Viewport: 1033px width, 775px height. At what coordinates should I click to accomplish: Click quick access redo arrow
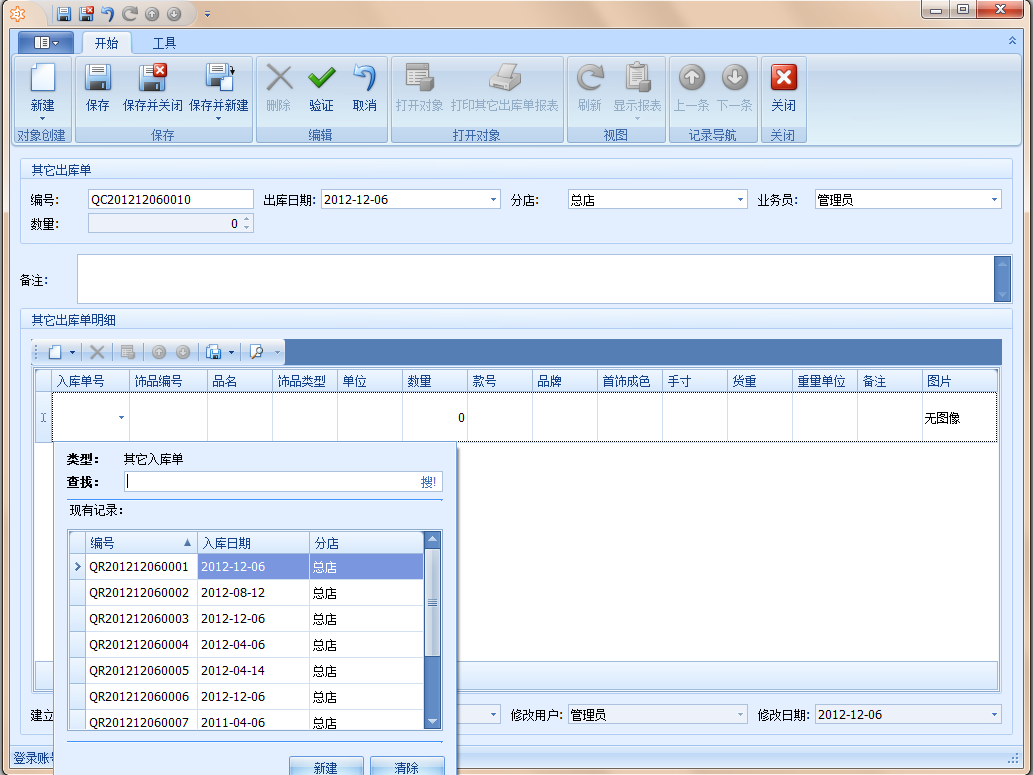click(x=130, y=13)
